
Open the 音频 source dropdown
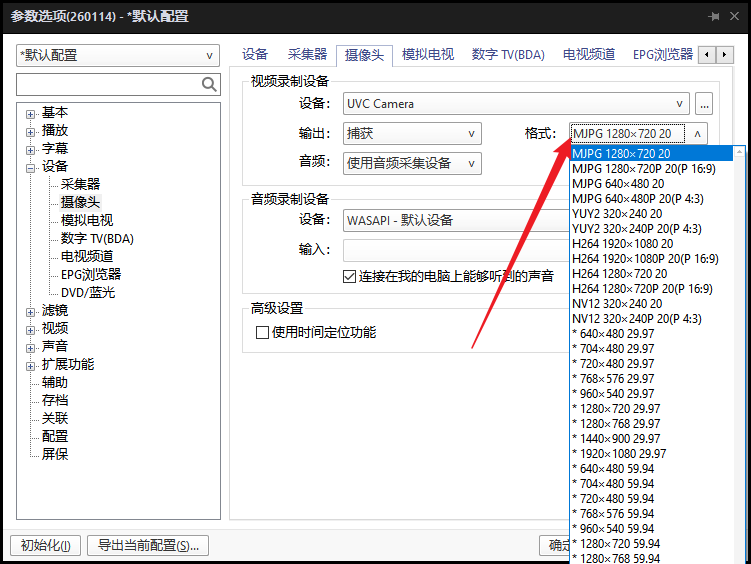[412, 163]
